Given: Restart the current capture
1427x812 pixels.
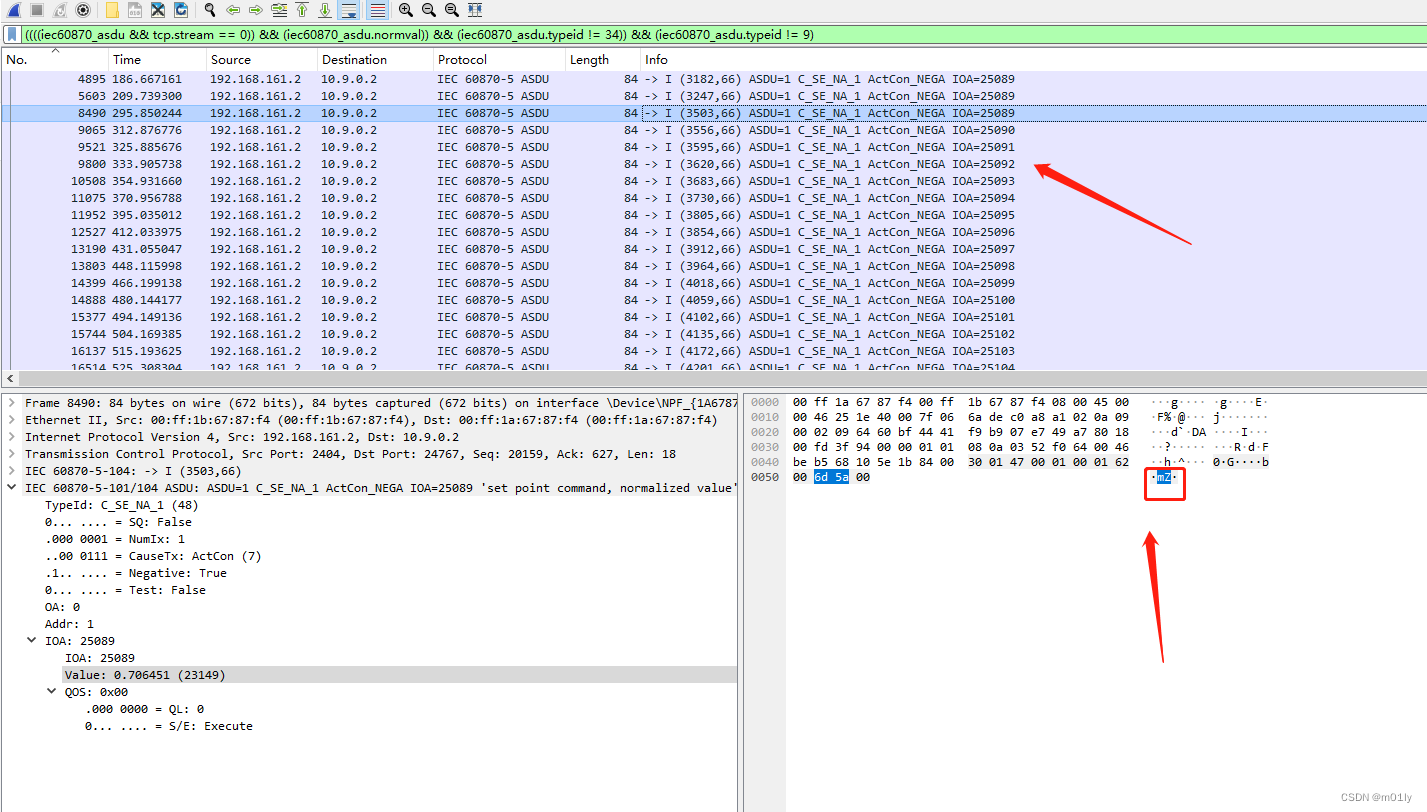Looking at the screenshot, I should click(x=60, y=10).
